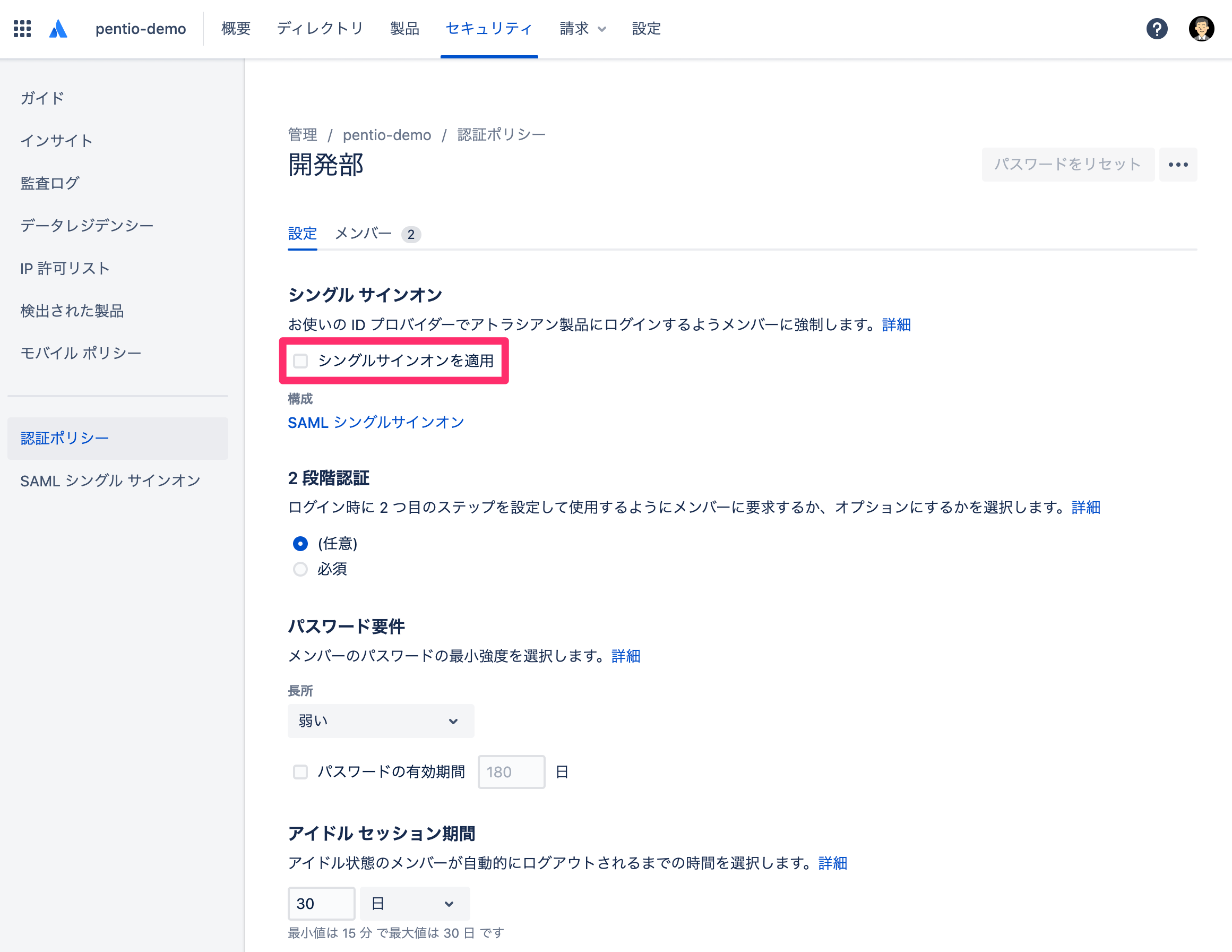Image resolution: width=1232 pixels, height=952 pixels.
Task: Open the 設定 top navigation item
Action: click(647, 29)
